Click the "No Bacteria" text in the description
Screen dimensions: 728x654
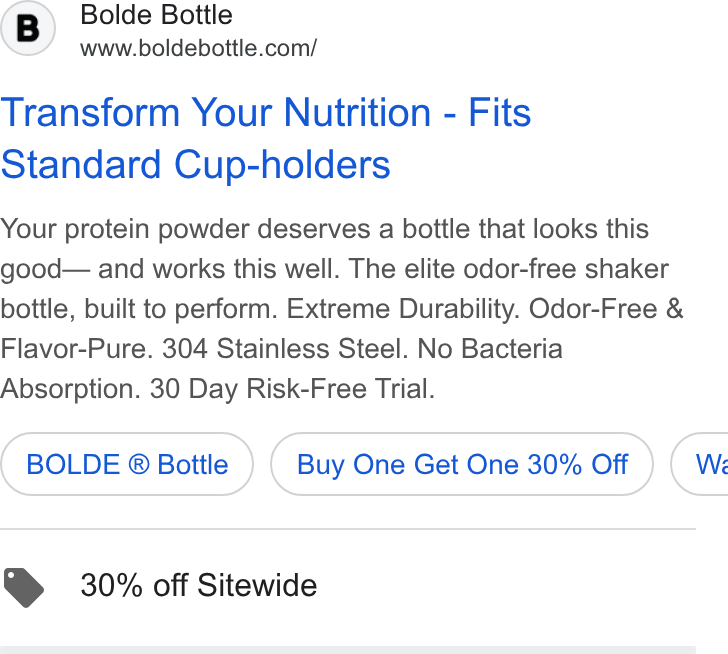490,349
